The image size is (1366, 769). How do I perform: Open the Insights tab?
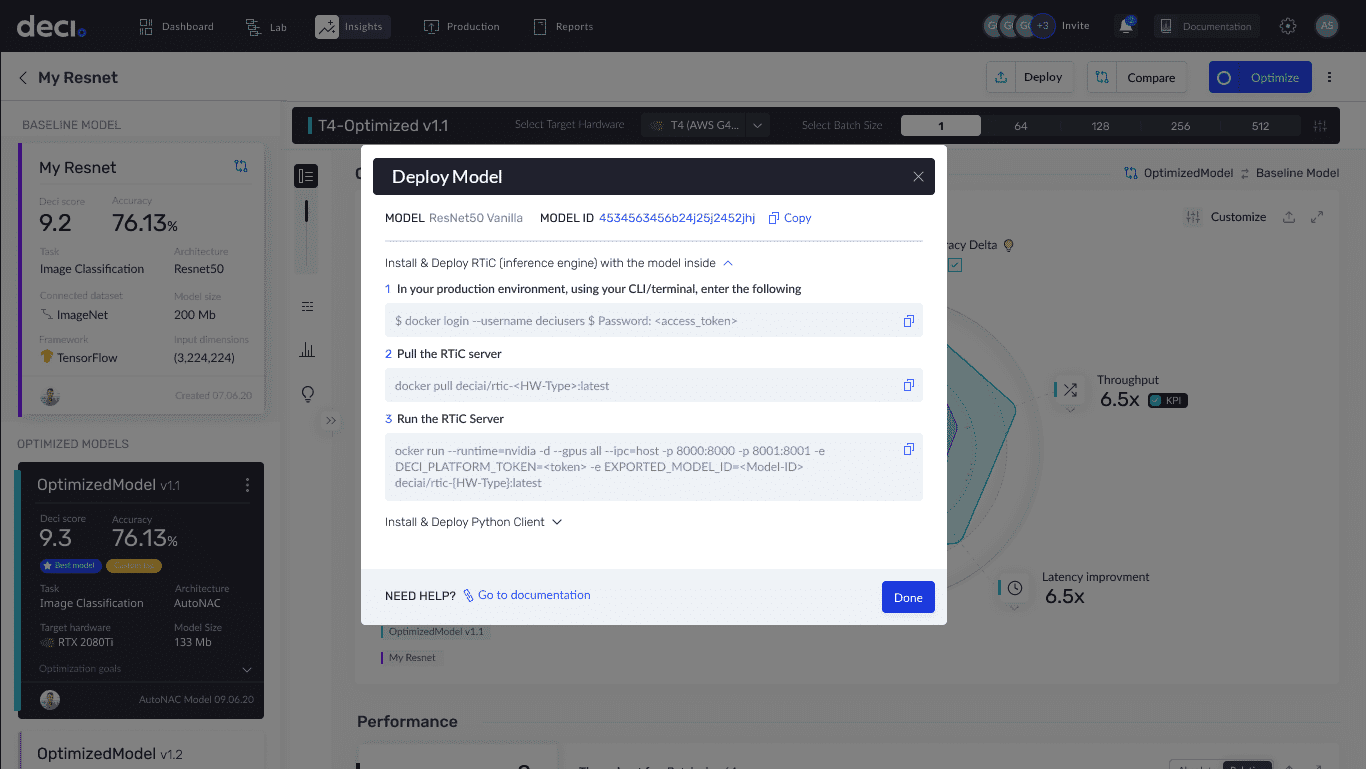pyautogui.click(x=352, y=27)
